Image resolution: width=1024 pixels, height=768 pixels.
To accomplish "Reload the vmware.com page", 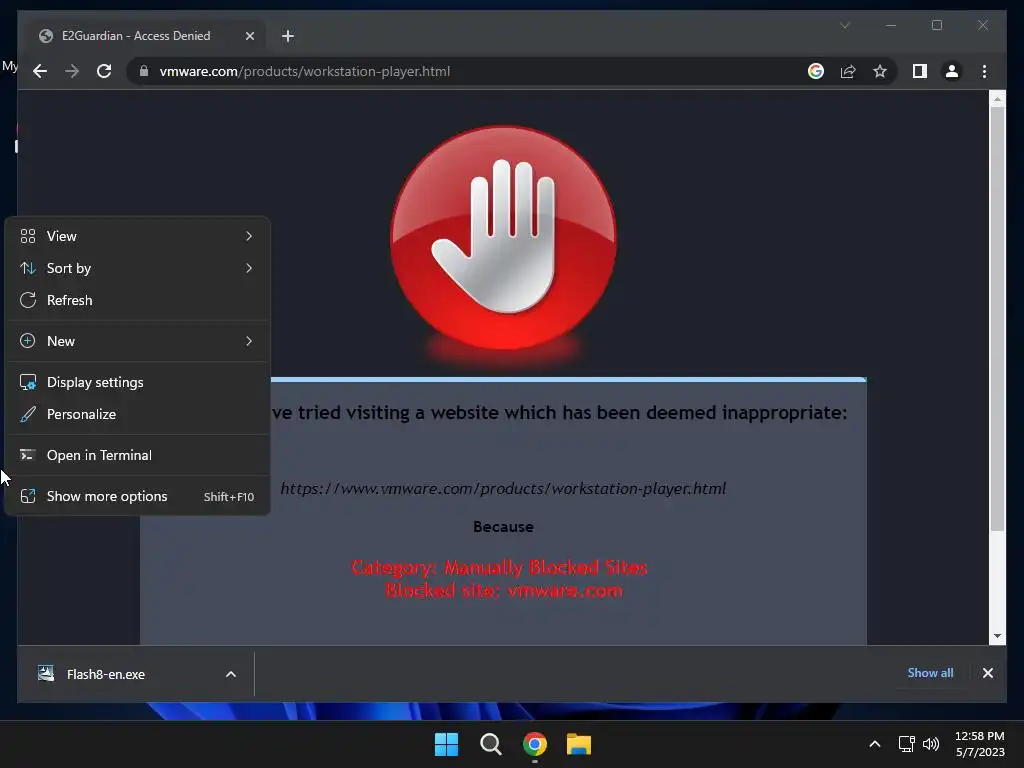I will pos(104,71).
